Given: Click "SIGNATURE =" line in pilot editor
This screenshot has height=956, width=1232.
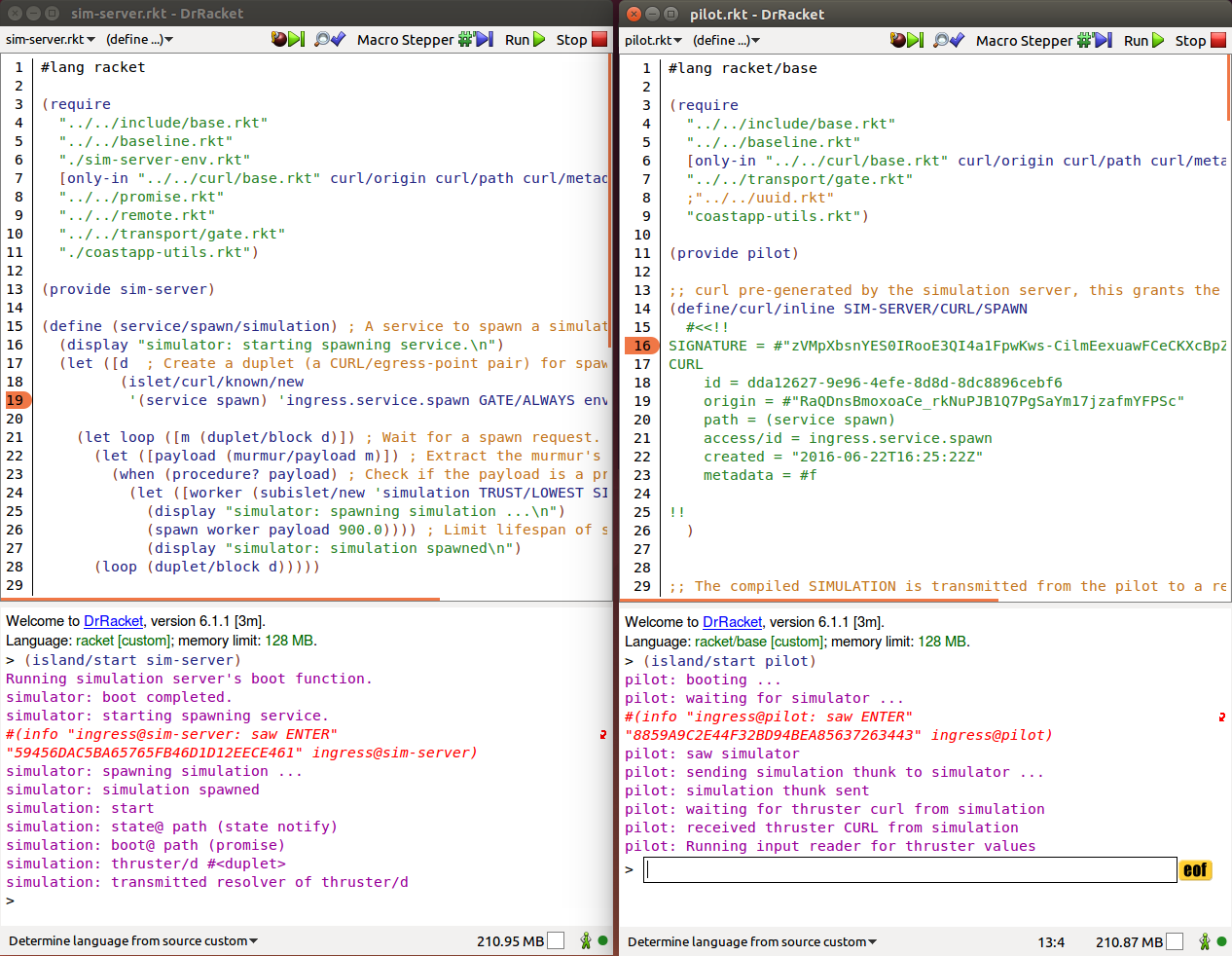Looking at the screenshot, I should (x=947, y=346).
